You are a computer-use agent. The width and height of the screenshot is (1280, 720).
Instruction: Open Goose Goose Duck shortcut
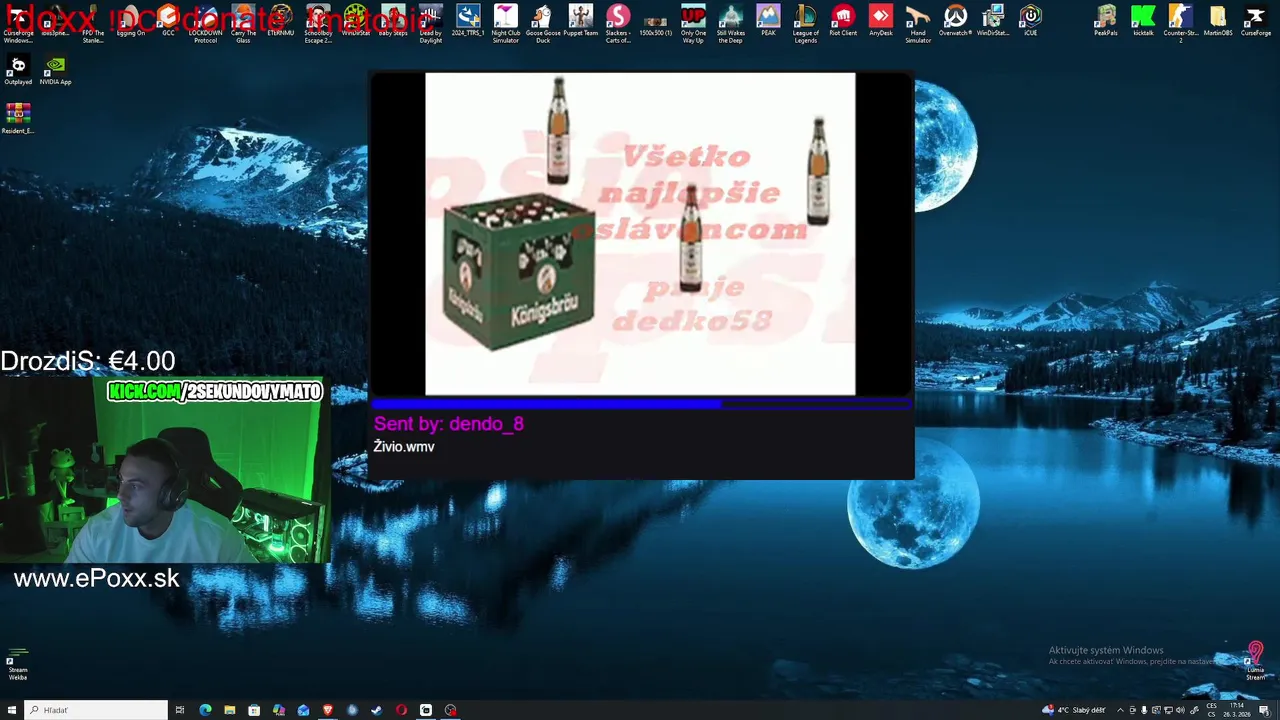542,24
